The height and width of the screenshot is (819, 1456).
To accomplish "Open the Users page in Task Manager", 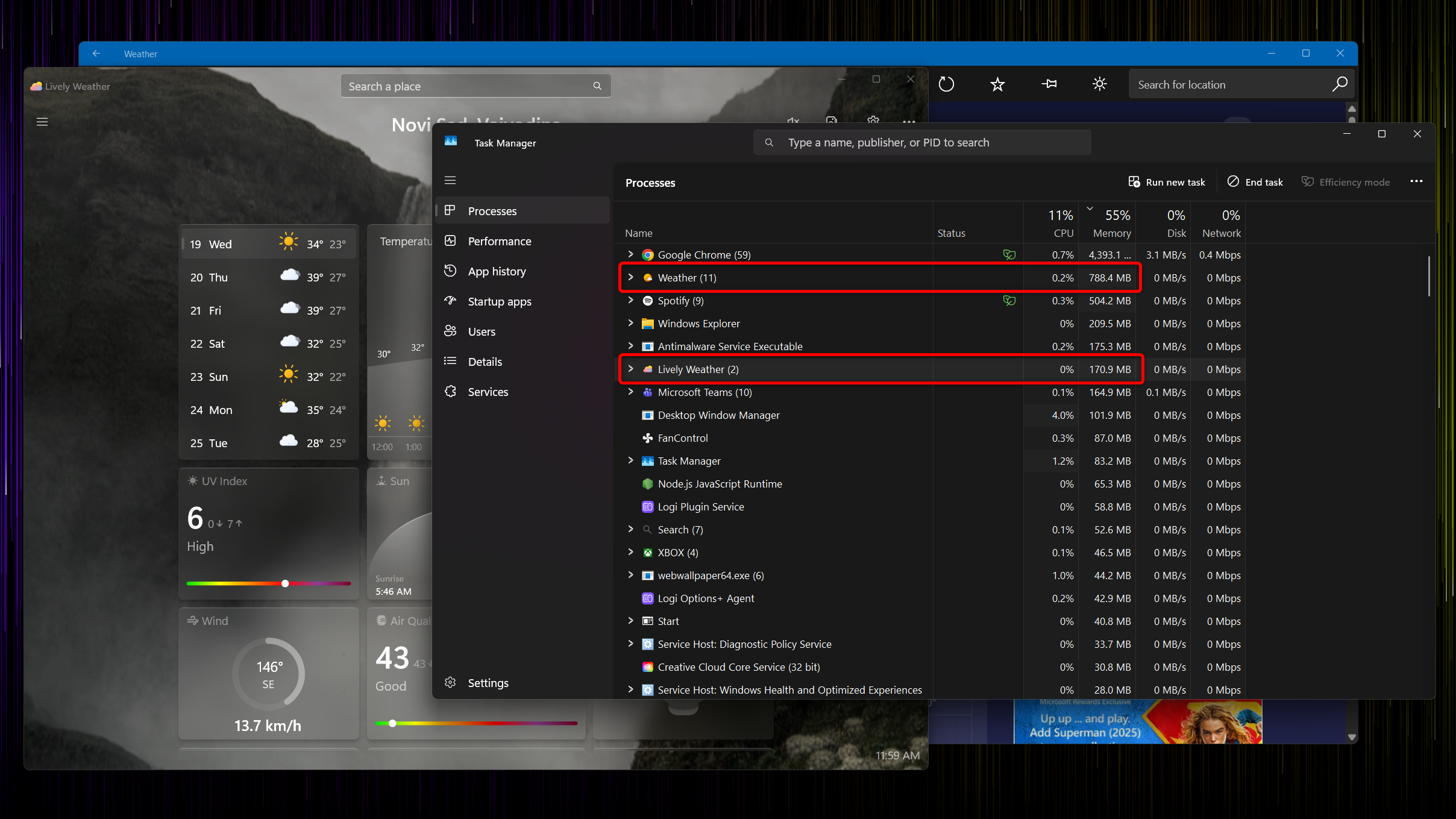I will click(x=522, y=331).
